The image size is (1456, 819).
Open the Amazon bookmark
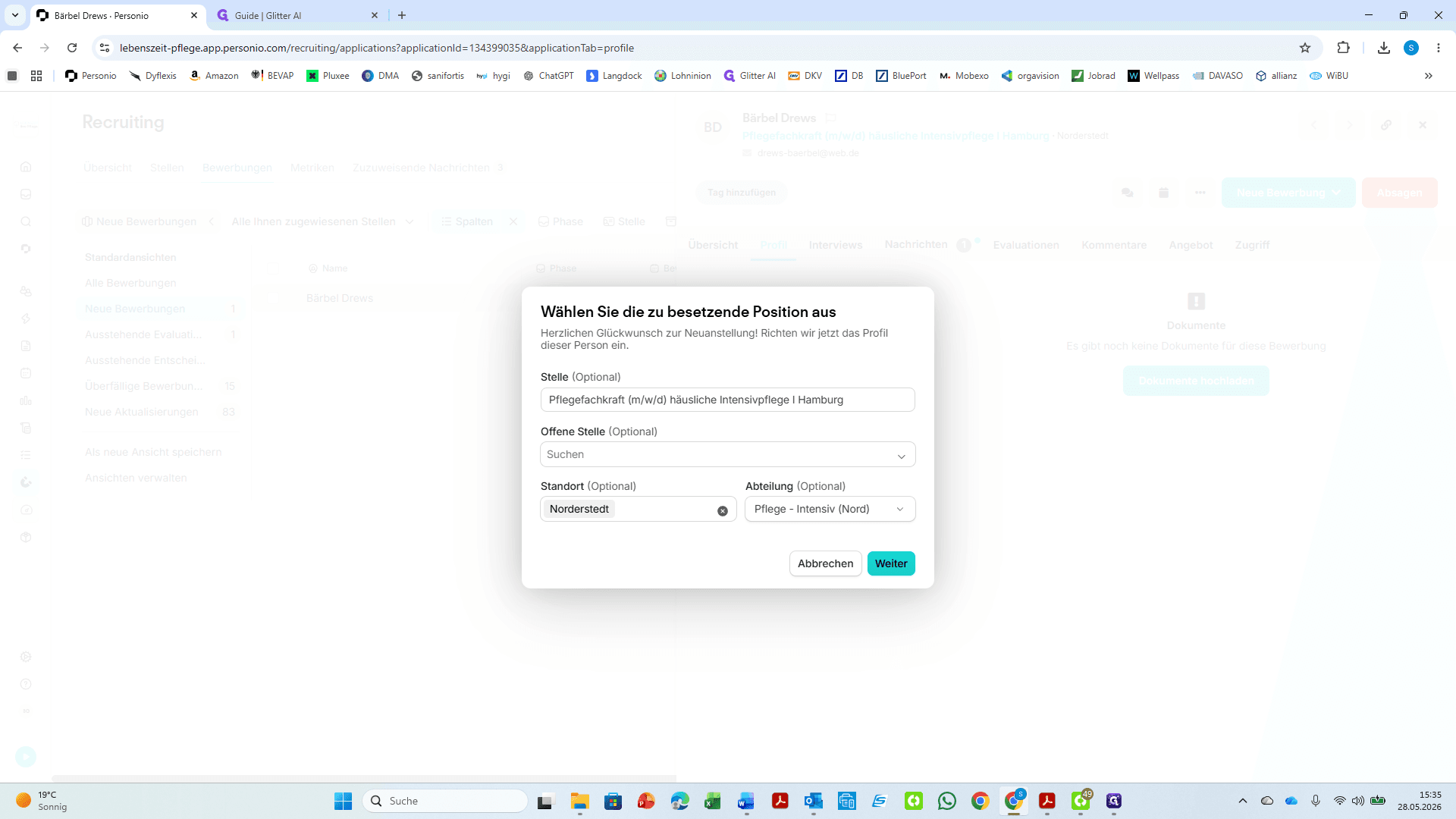tap(214, 76)
